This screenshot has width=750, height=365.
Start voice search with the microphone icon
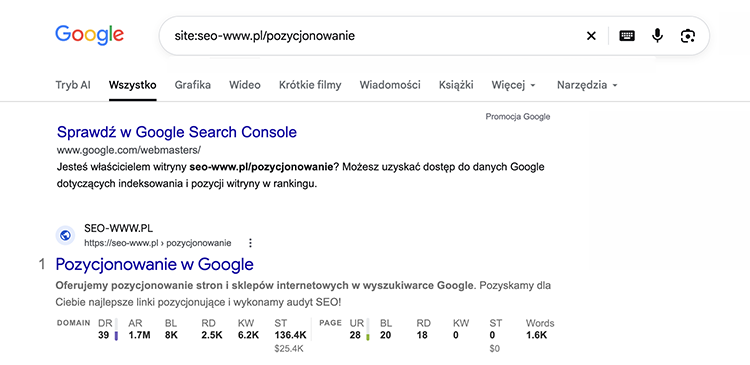(658, 36)
